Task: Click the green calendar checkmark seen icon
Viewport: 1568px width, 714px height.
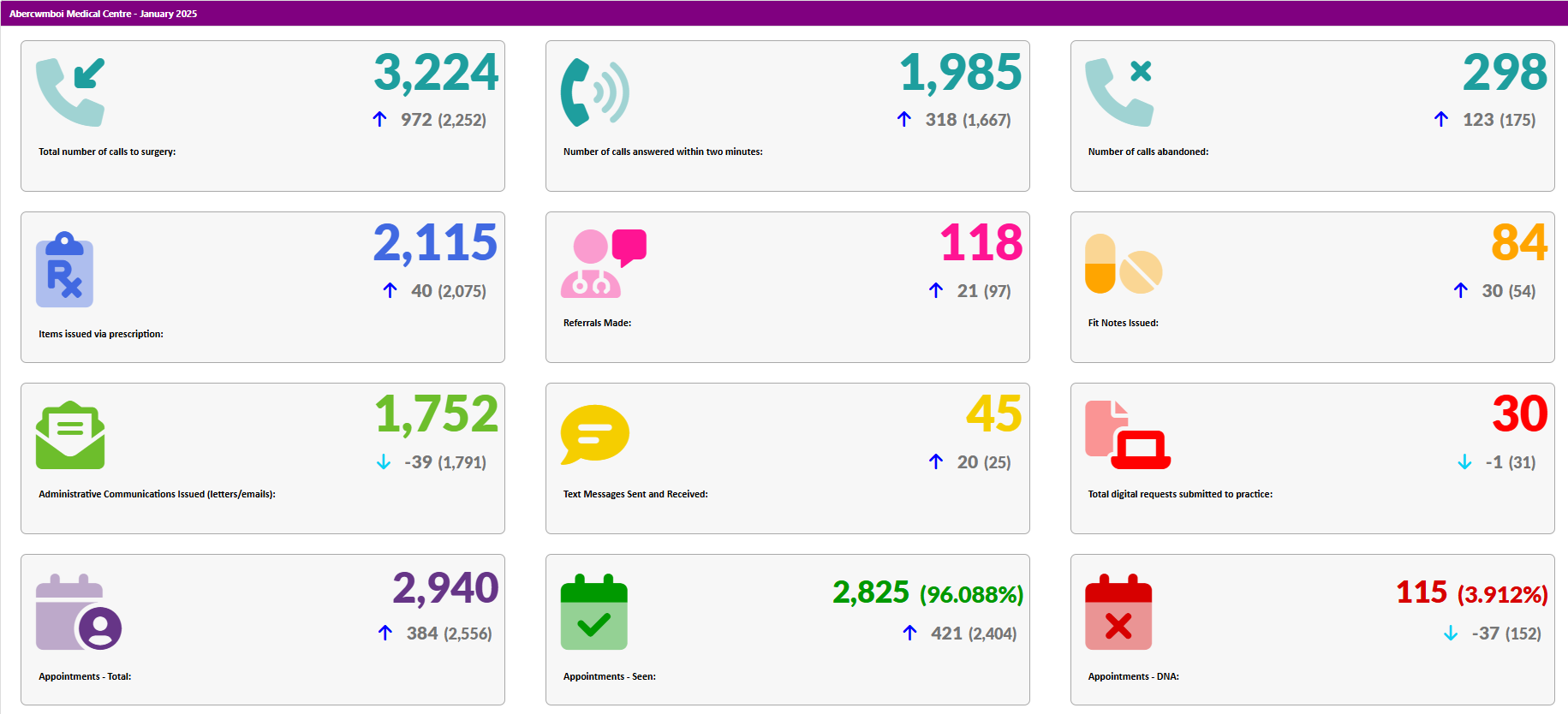Action: pos(593,612)
